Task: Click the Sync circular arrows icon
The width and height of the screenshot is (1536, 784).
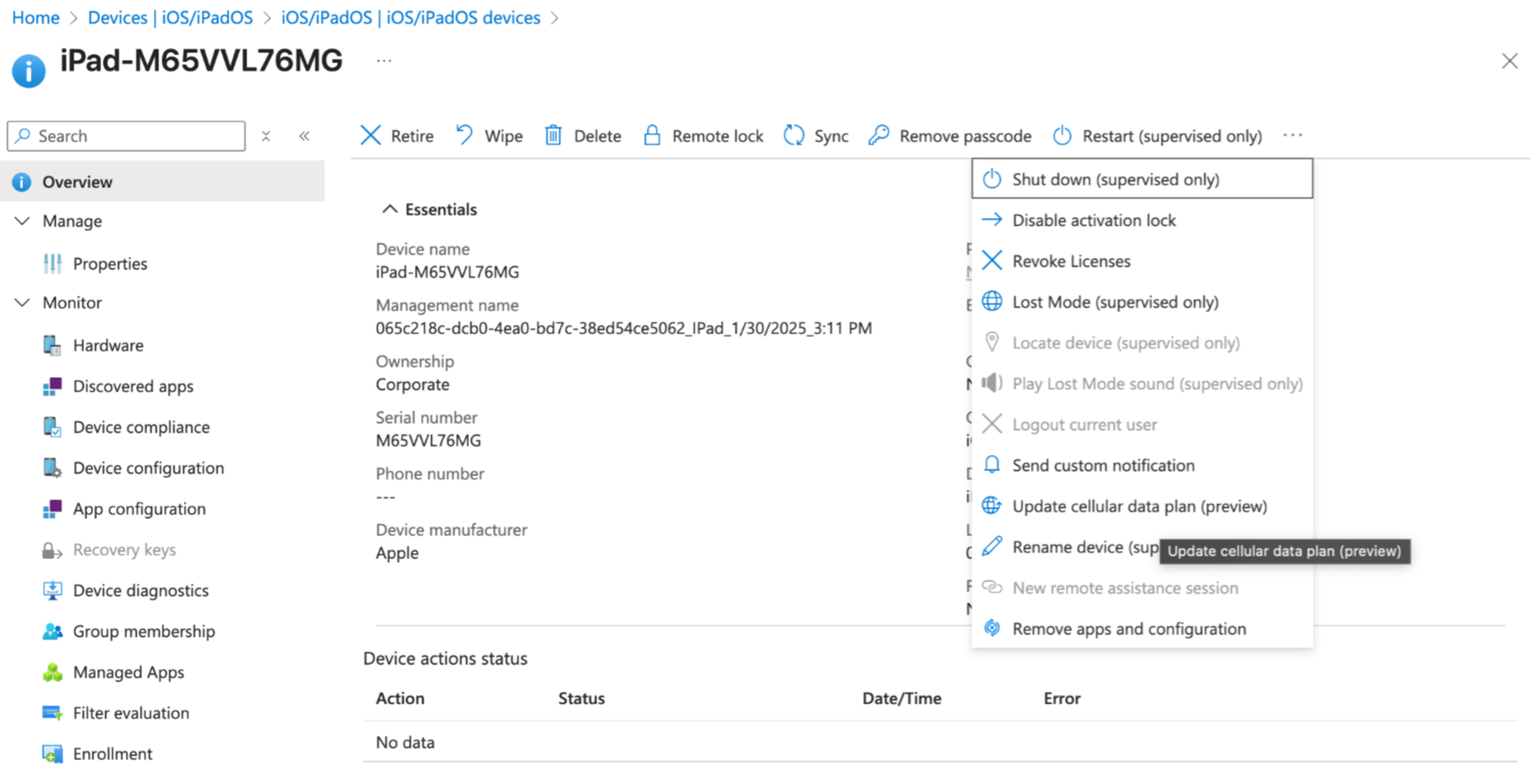Action: point(794,136)
